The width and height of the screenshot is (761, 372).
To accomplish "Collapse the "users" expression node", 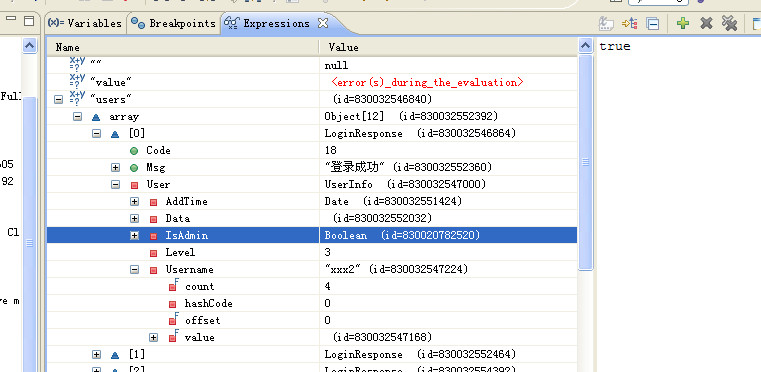I will (58, 100).
